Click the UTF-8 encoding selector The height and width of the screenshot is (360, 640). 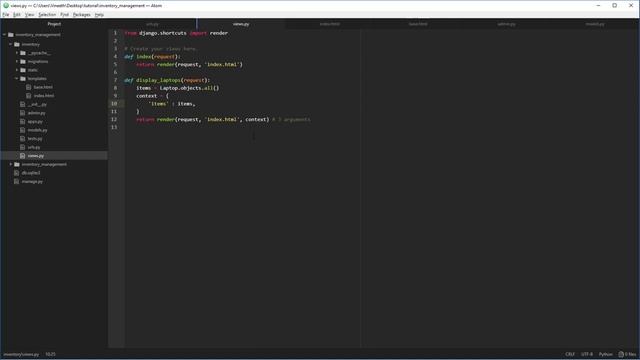point(587,354)
